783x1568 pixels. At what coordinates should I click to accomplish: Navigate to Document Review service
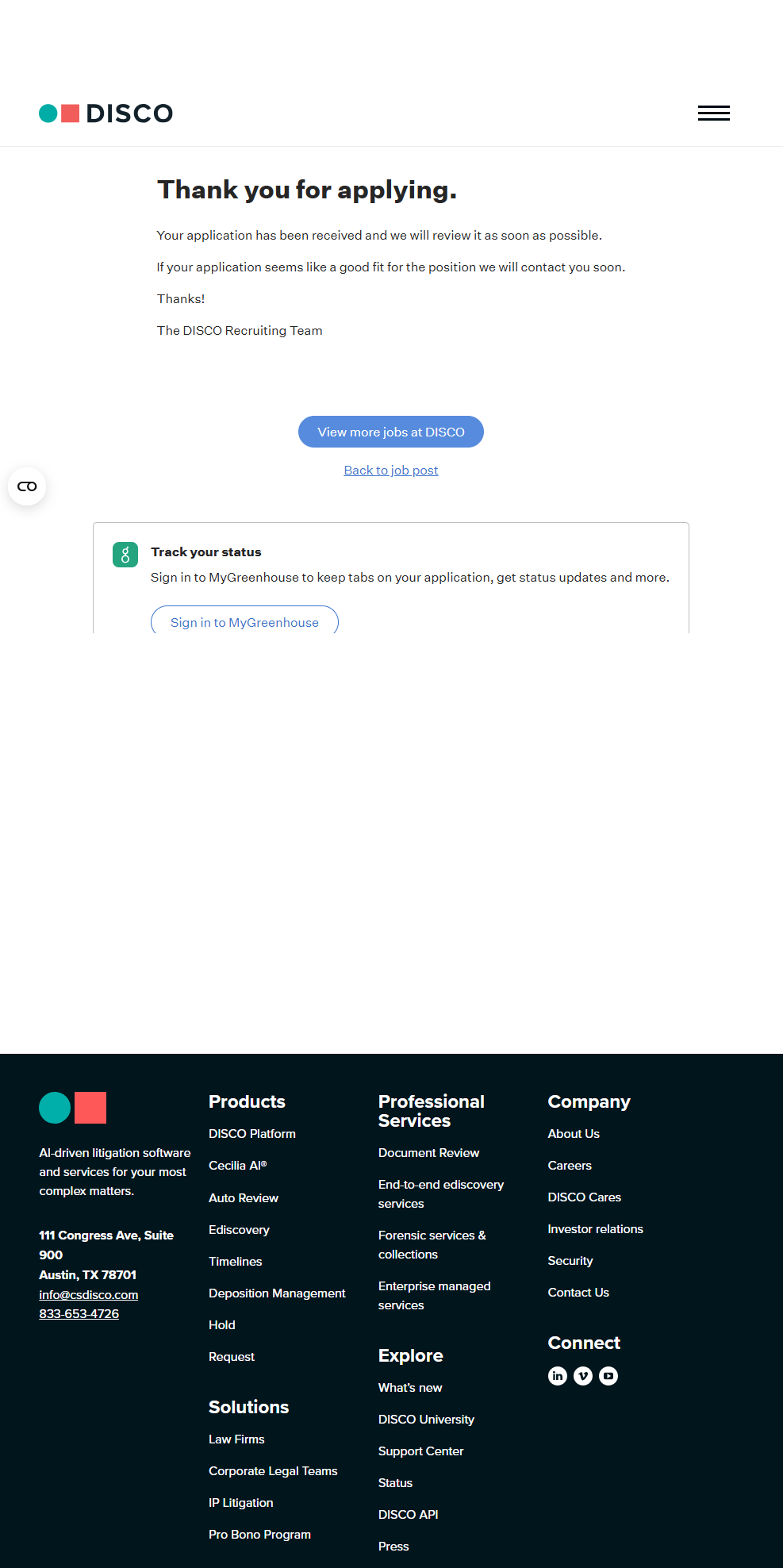coord(428,1153)
